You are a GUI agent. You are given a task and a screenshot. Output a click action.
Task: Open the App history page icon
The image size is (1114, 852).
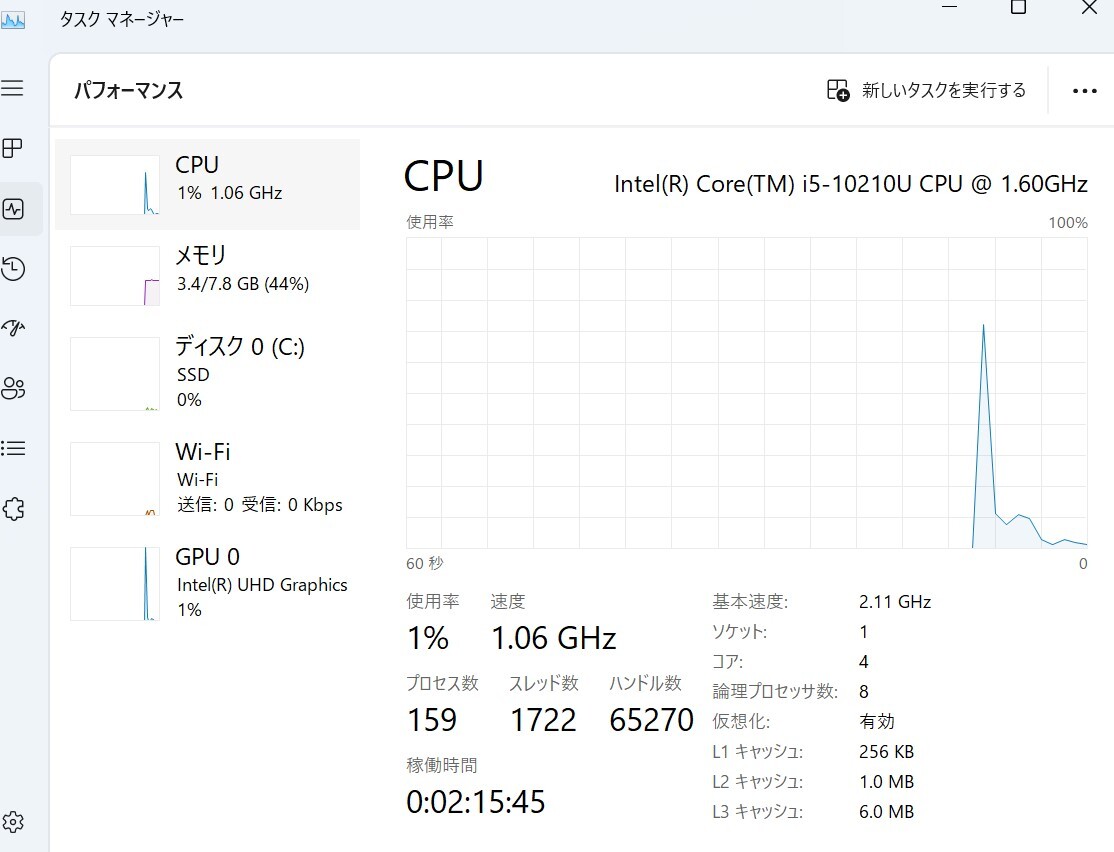[13, 269]
